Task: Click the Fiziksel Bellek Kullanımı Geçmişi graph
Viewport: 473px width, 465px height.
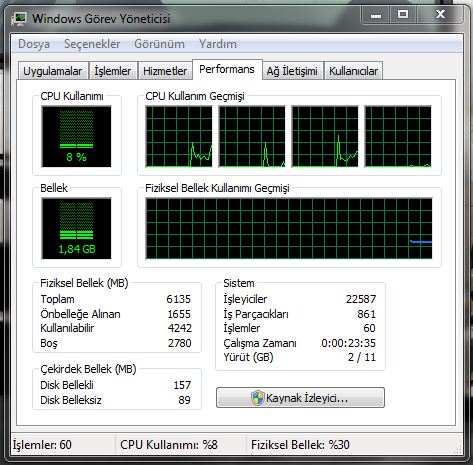Action: [x=289, y=229]
